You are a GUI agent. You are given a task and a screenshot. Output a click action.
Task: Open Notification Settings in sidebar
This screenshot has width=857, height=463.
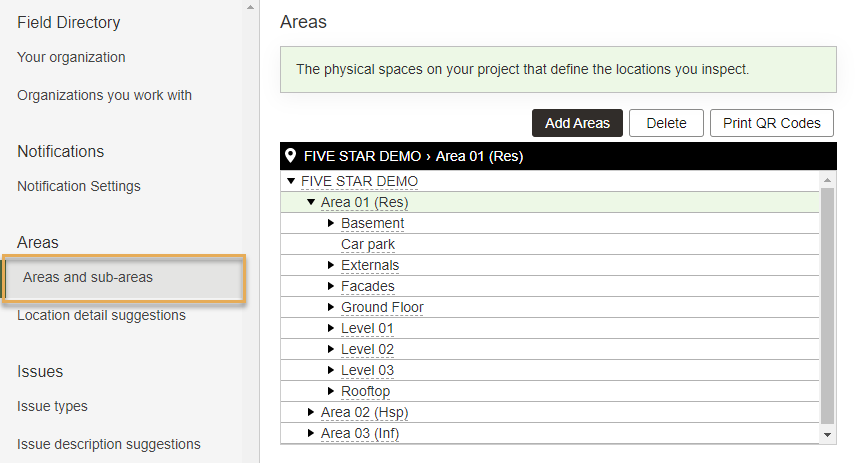tap(79, 186)
